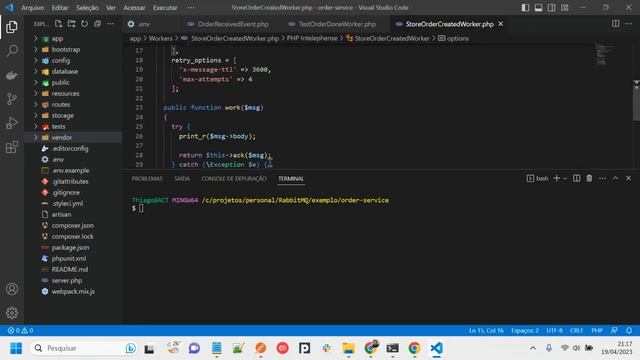Image resolution: width=640 pixels, height=360 pixels.
Task: Show the SAÍDA panel tab
Action: (x=182, y=179)
